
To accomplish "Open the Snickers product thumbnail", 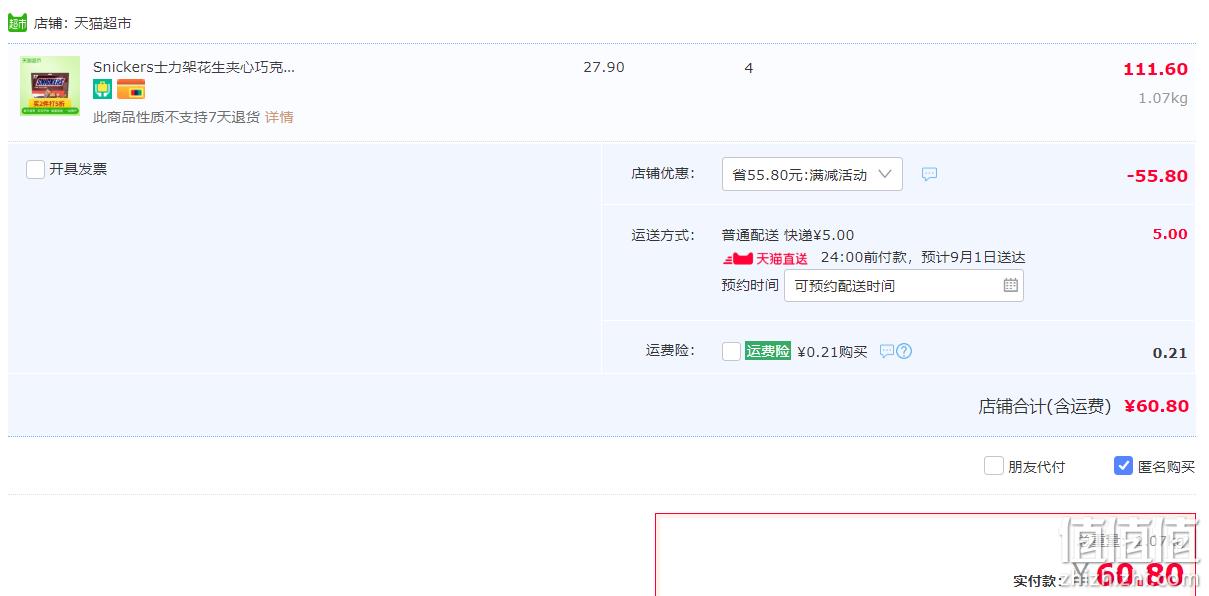I will pos(50,86).
